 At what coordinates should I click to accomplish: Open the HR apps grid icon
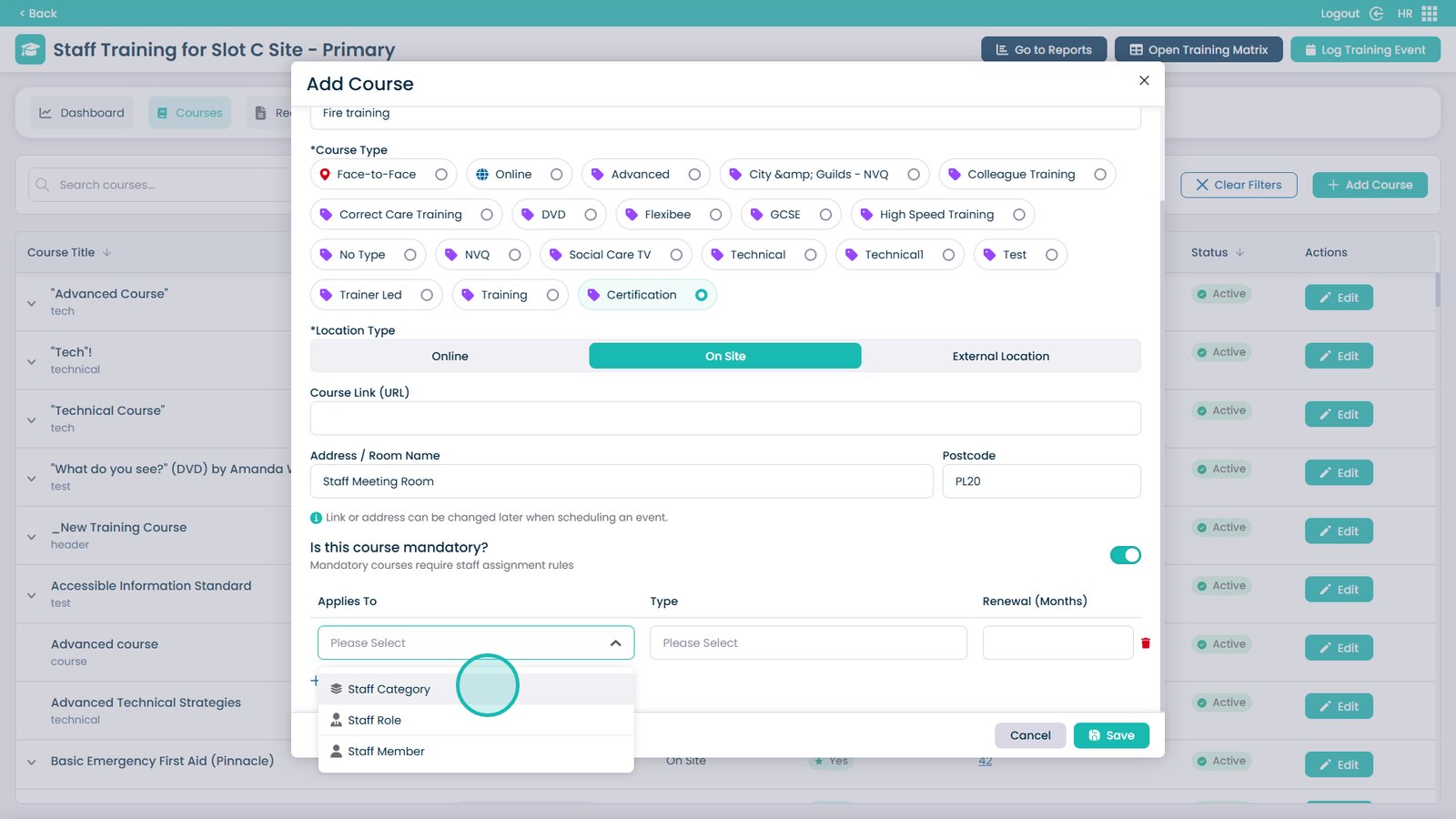(1430, 14)
